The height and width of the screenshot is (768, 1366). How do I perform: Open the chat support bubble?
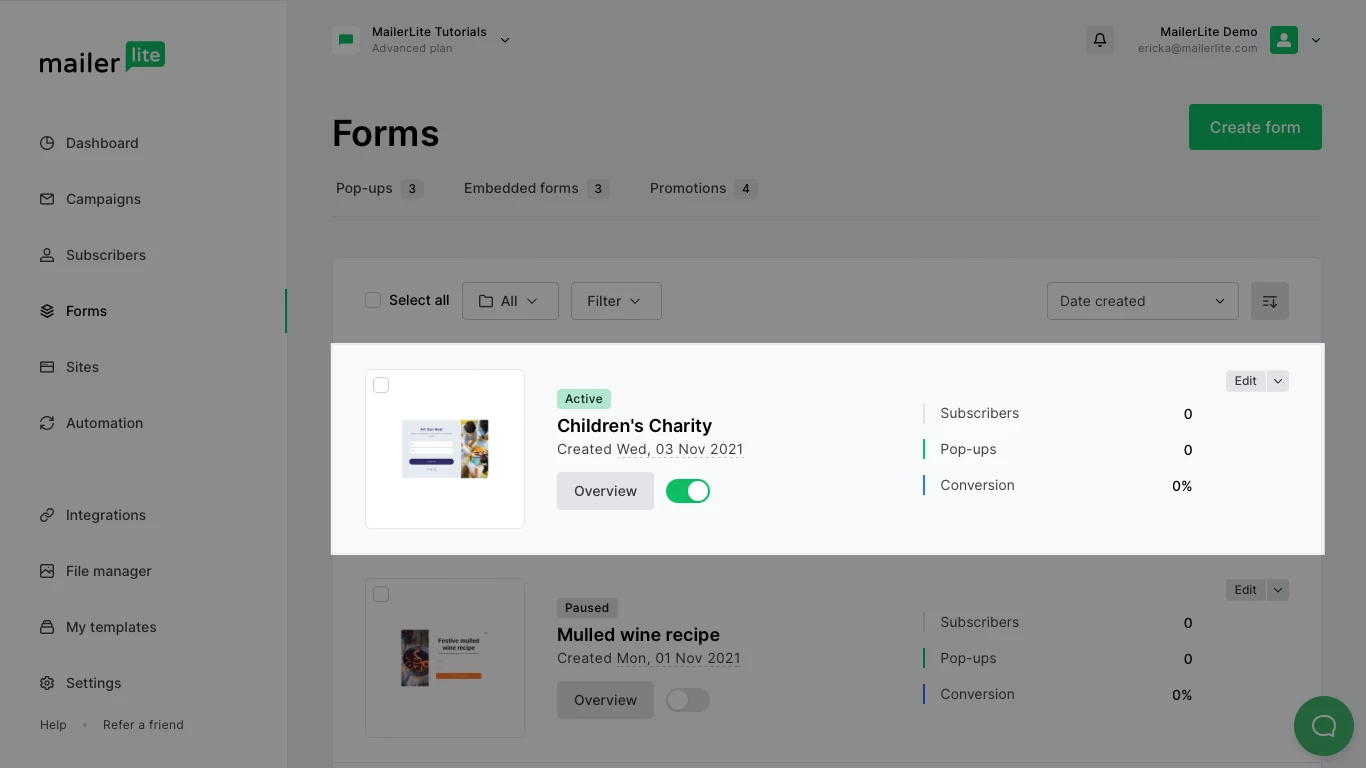[x=1323, y=726]
